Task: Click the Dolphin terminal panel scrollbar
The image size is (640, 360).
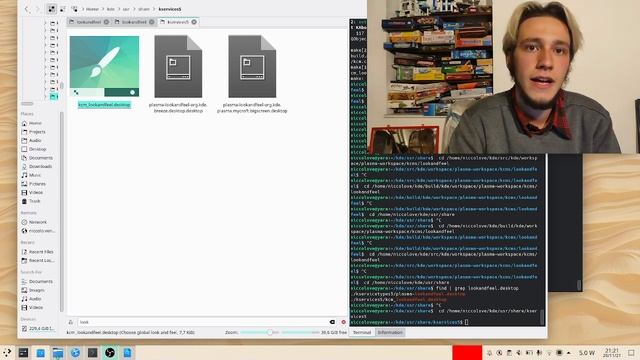Action: click(x=542, y=317)
